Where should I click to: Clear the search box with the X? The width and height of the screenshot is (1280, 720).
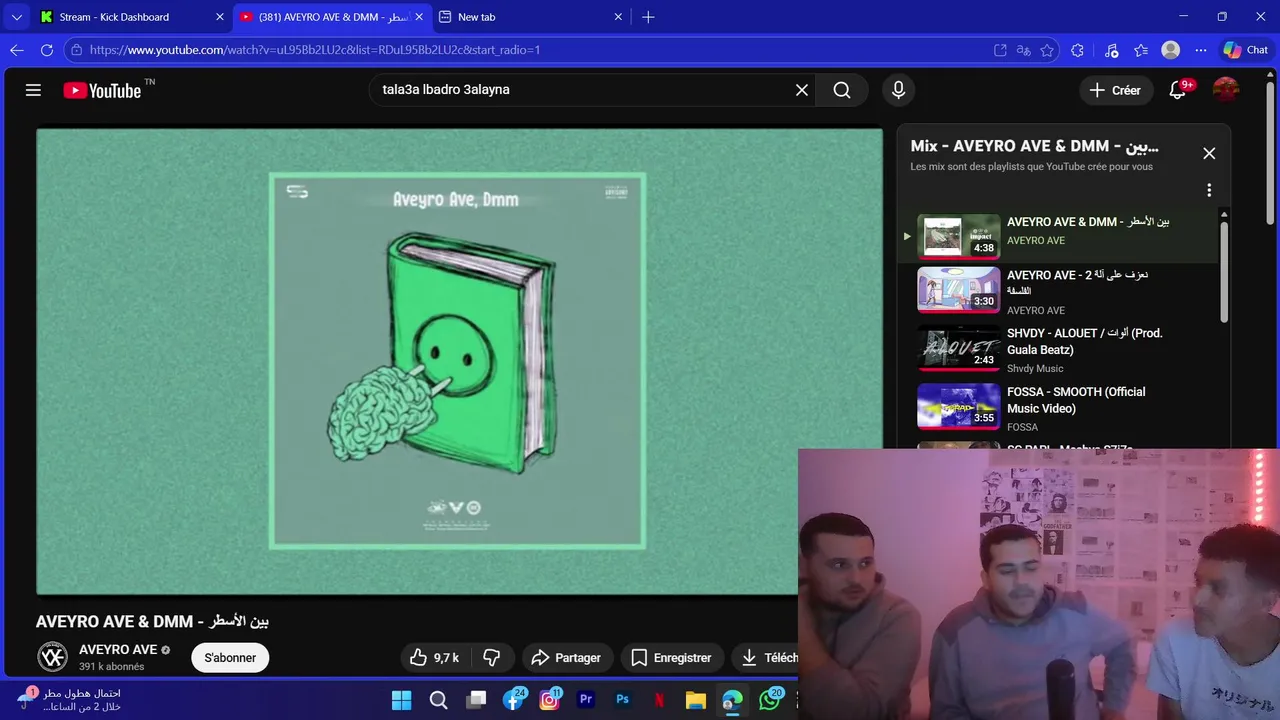(802, 90)
